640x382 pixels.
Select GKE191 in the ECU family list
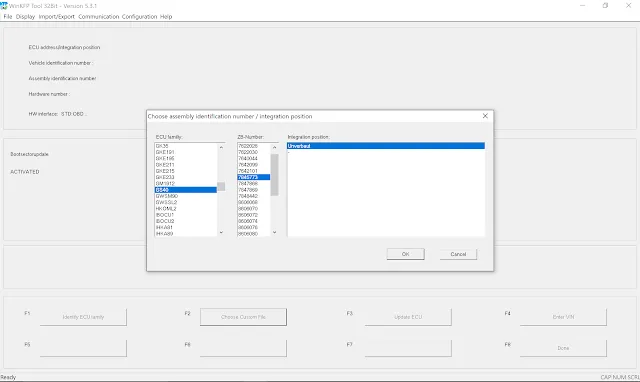click(186, 152)
